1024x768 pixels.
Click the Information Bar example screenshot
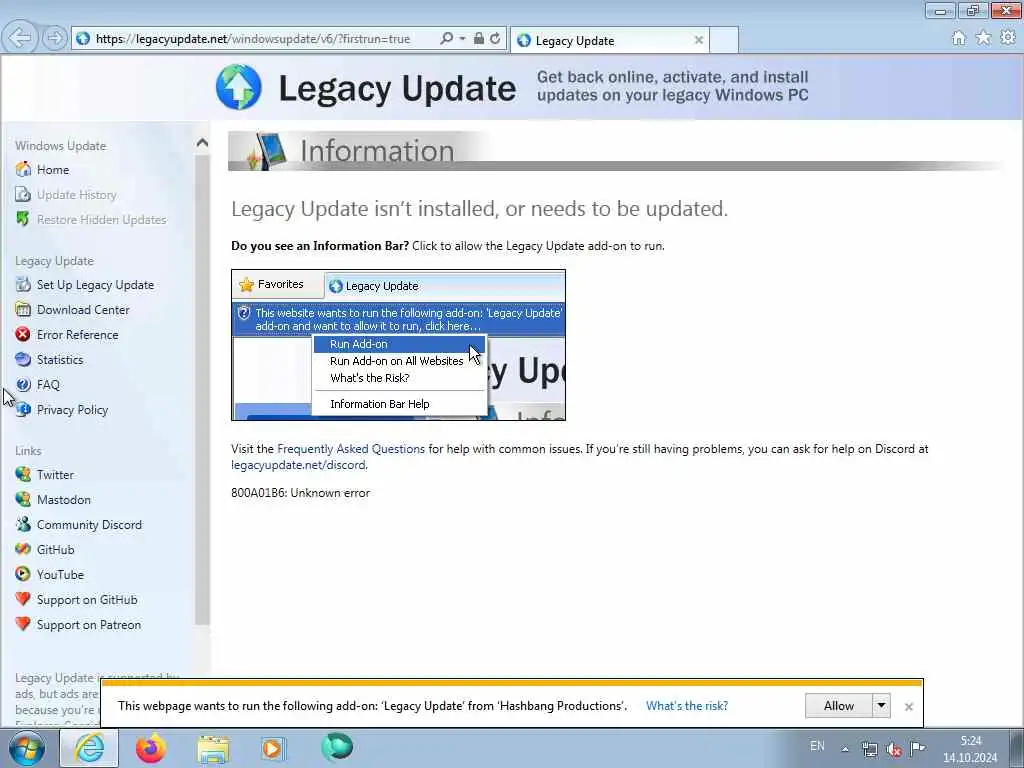(x=398, y=345)
